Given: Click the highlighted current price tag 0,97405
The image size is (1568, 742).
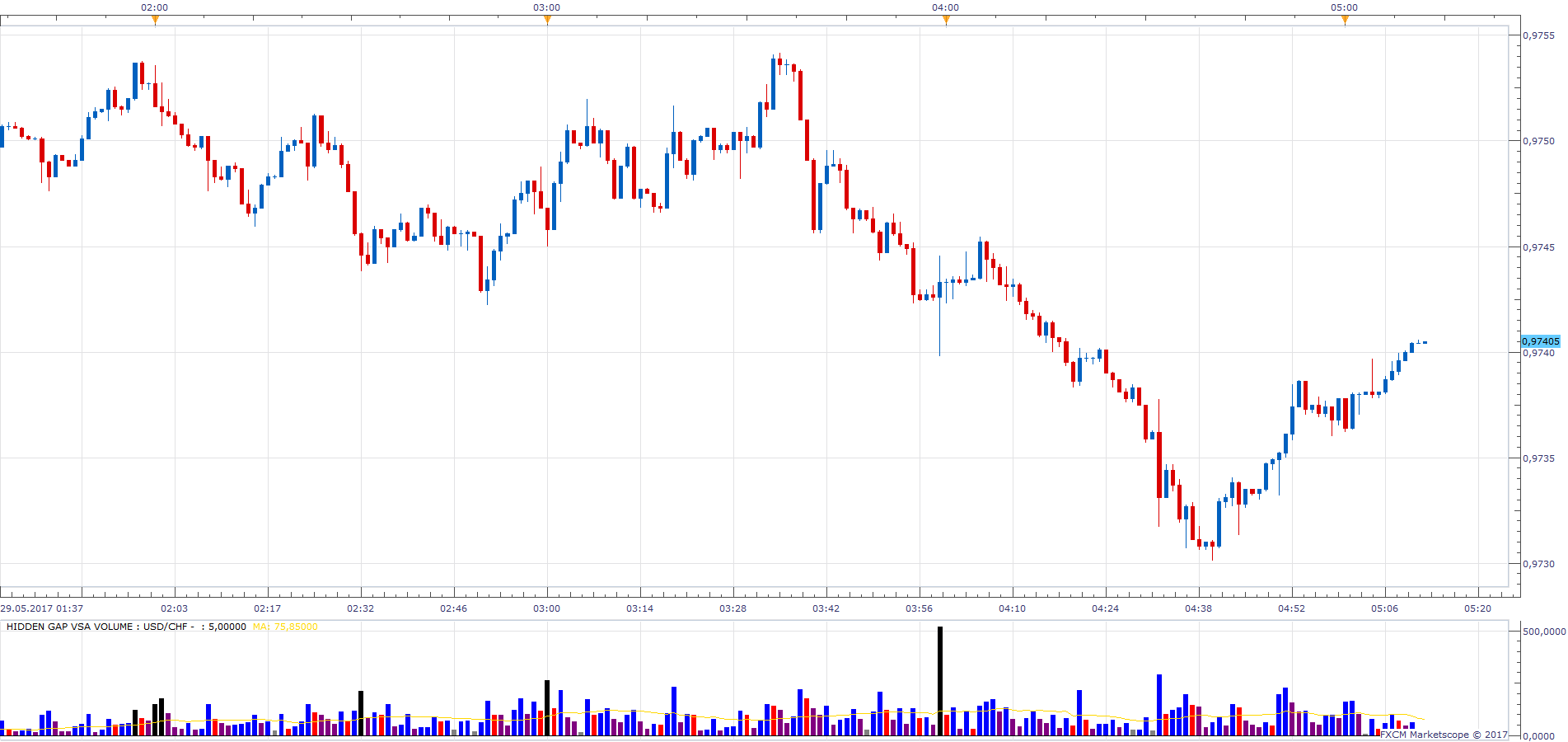Looking at the screenshot, I should click(x=1541, y=341).
